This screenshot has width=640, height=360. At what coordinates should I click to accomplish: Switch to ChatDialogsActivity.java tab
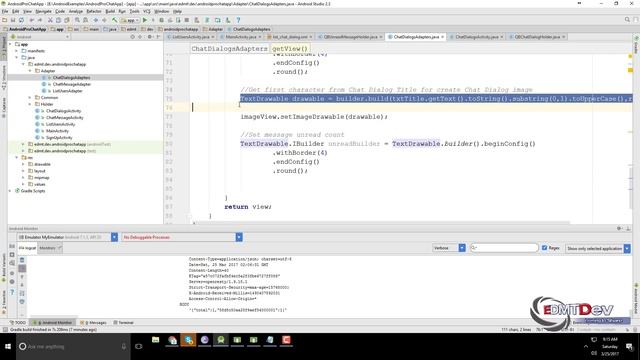(477, 37)
